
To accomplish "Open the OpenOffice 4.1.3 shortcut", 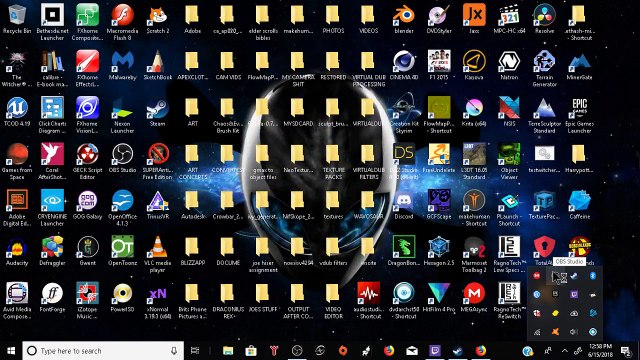I will click(122, 208).
